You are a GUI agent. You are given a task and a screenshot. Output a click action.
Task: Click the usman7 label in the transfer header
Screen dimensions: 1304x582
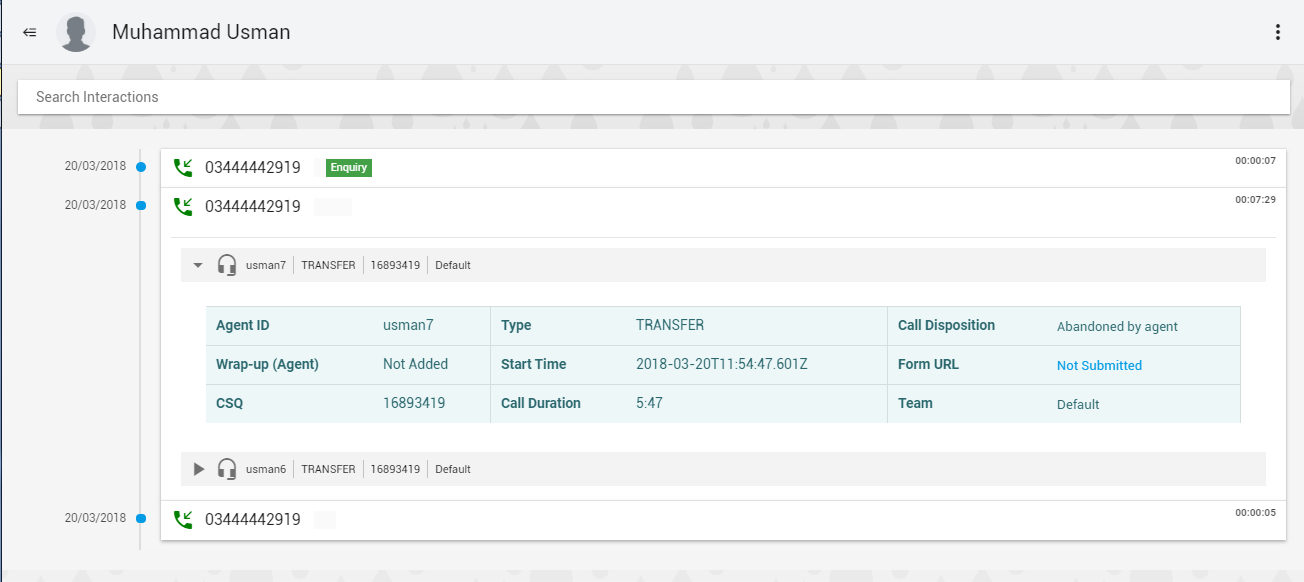point(266,266)
